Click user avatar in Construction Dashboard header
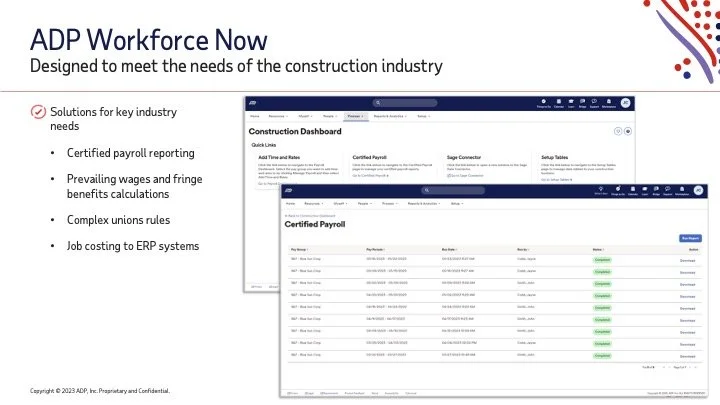 coord(625,103)
